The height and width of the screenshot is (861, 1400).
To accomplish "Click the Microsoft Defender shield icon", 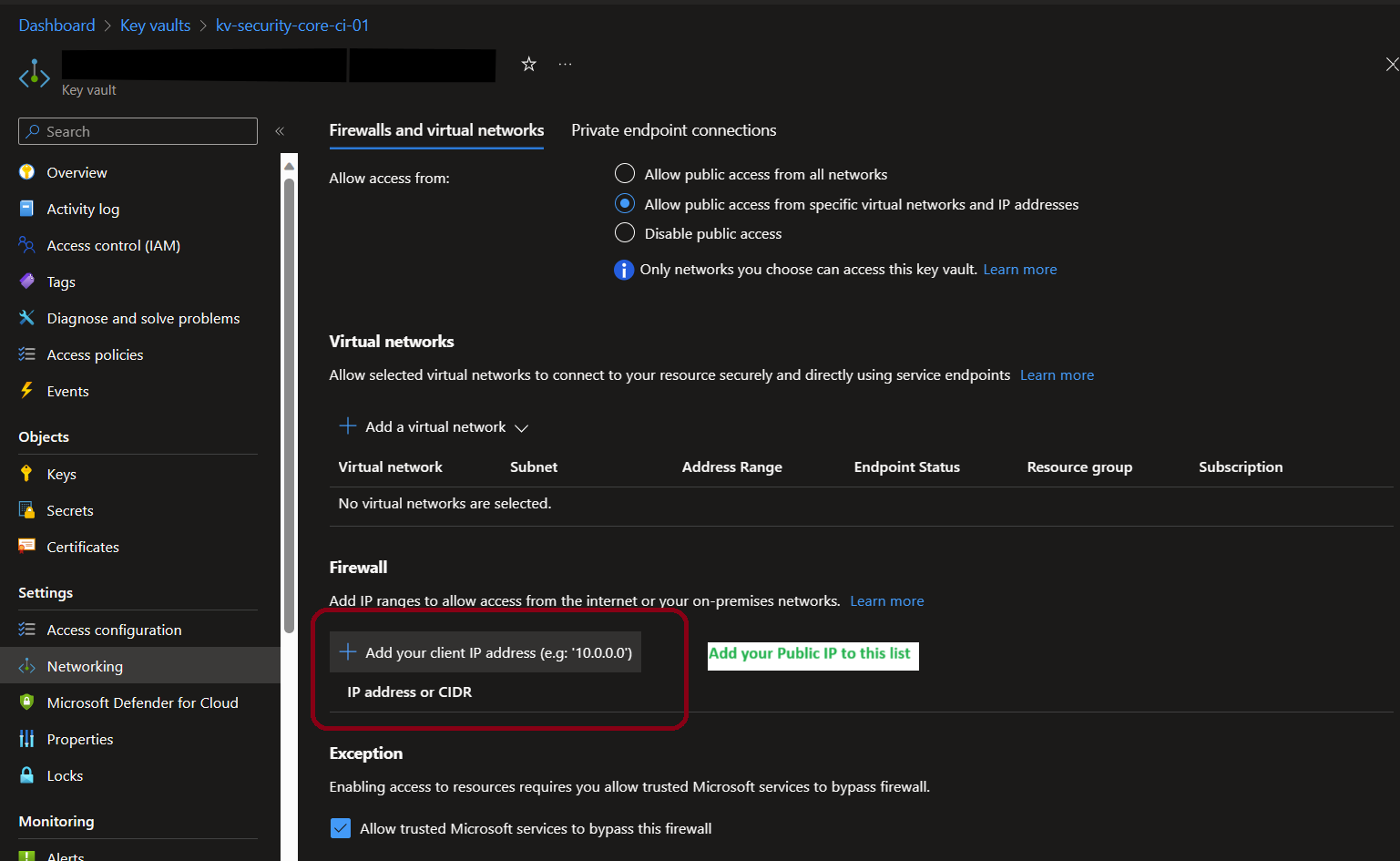I will [x=27, y=702].
